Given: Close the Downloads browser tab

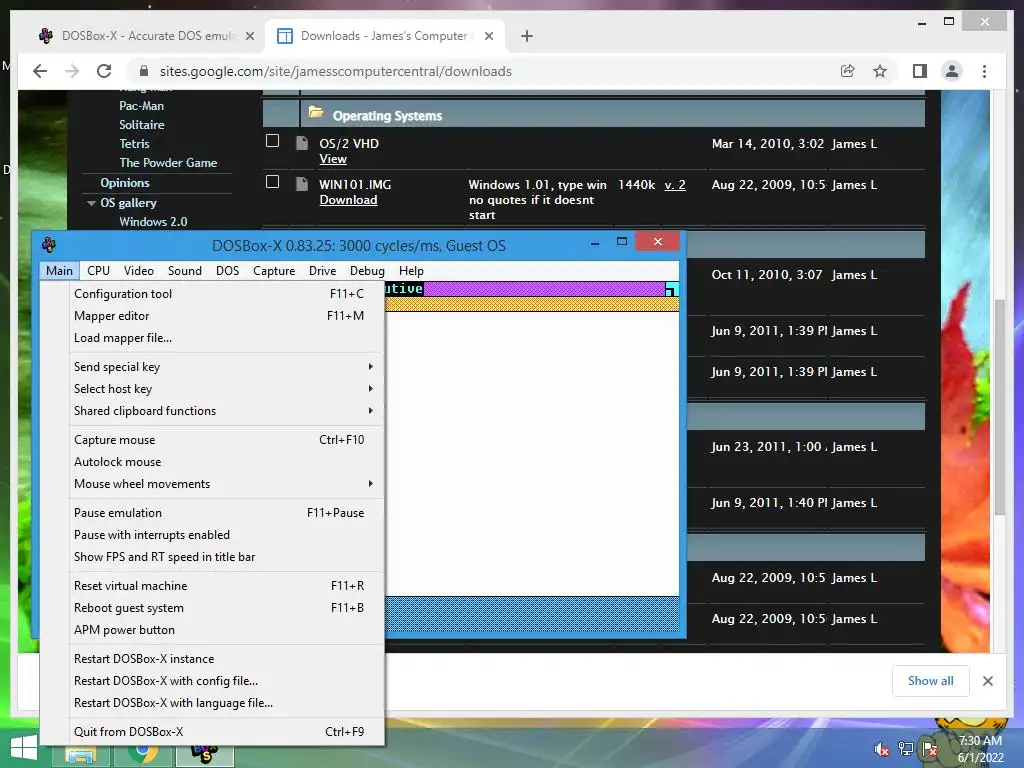Looking at the screenshot, I should click(x=488, y=36).
